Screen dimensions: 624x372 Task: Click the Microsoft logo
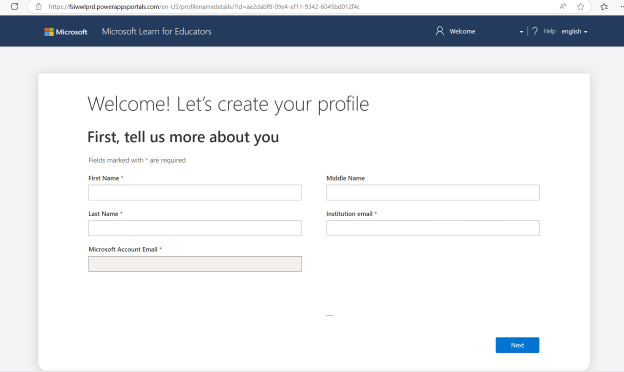pyautogui.click(x=66, y=32)
